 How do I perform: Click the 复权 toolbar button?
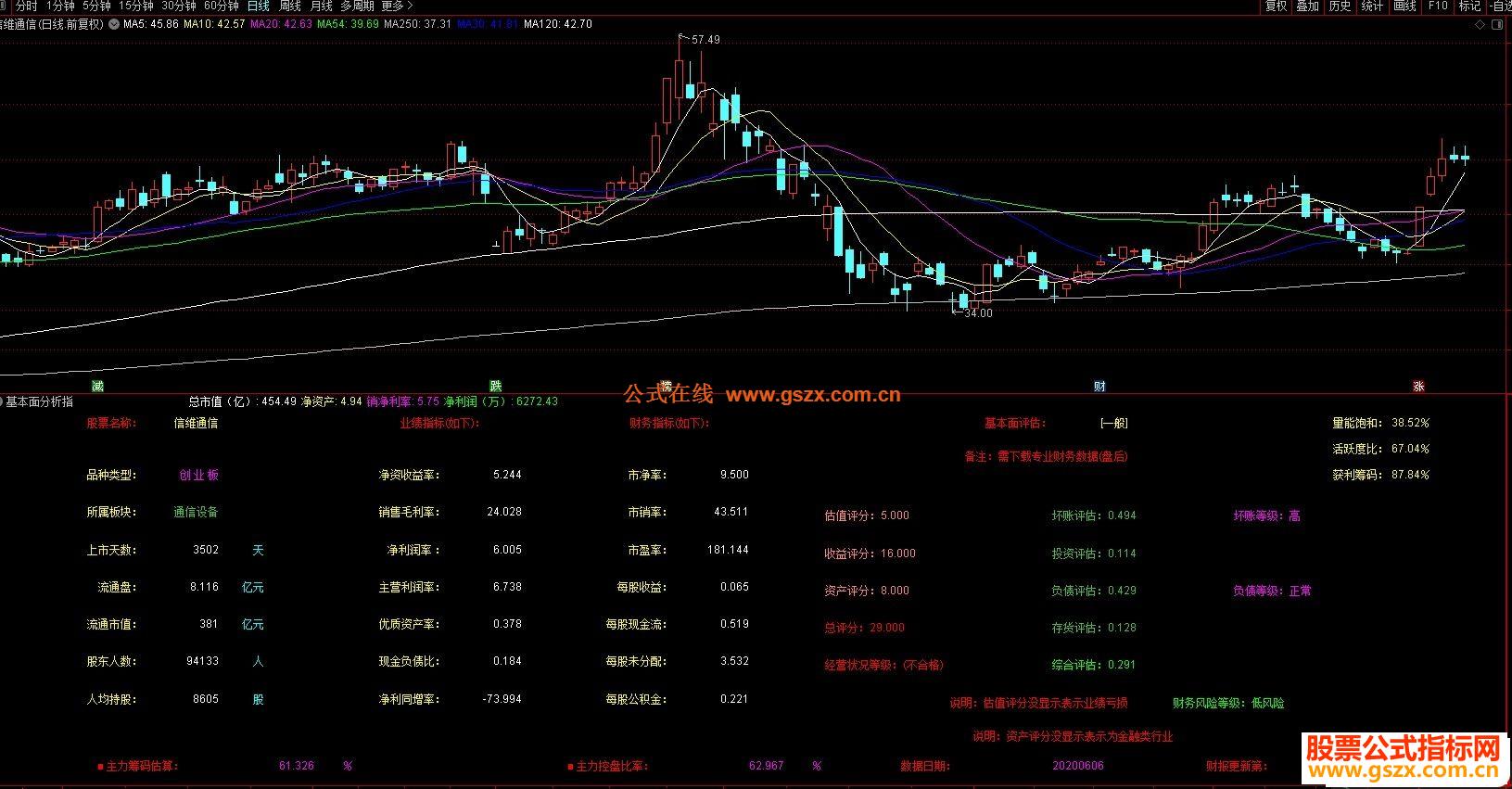(x=1277, y=6)
